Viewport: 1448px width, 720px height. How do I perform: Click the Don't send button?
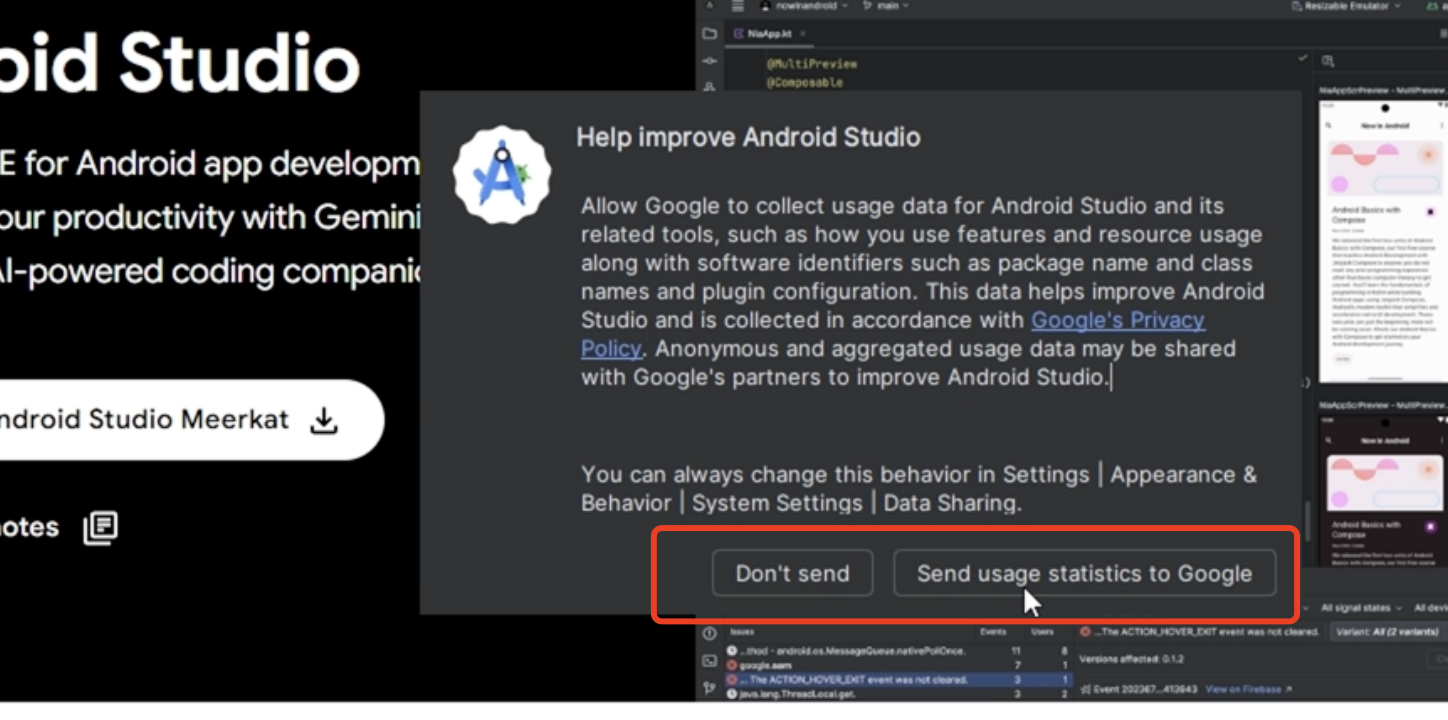pos(792,573)
